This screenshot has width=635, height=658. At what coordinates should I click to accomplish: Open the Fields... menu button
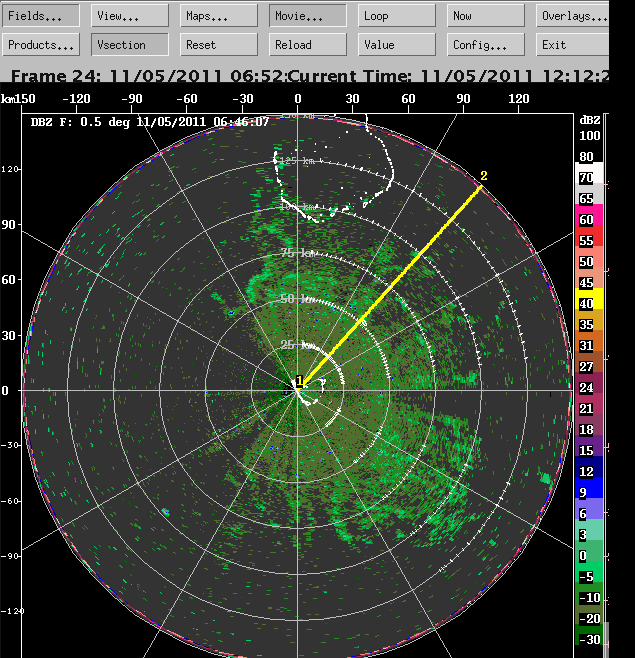point(41,16)
